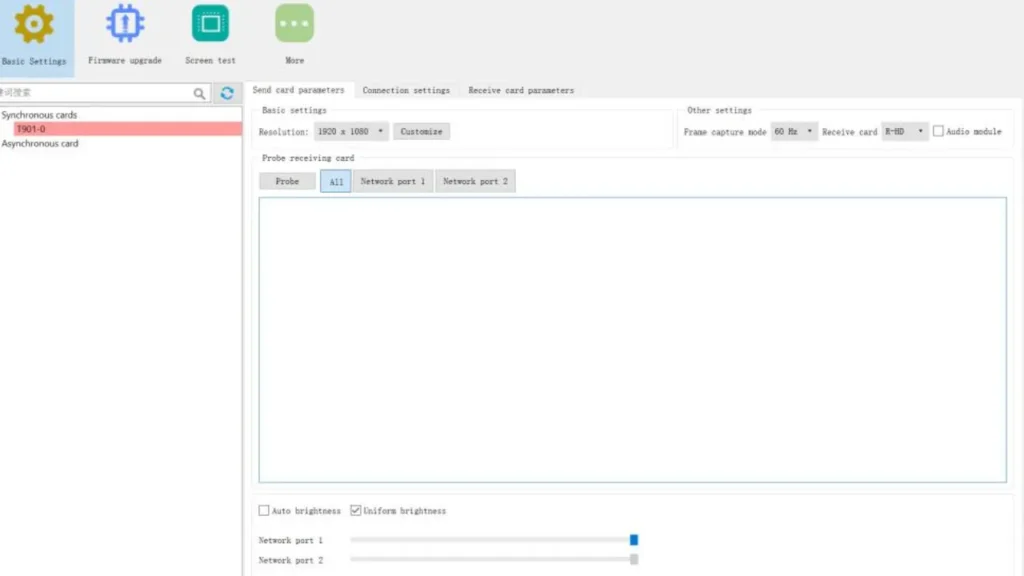1024x576 pixels.
Task: Expand the Frame capture mode dropdown
Action: [794, 131]
